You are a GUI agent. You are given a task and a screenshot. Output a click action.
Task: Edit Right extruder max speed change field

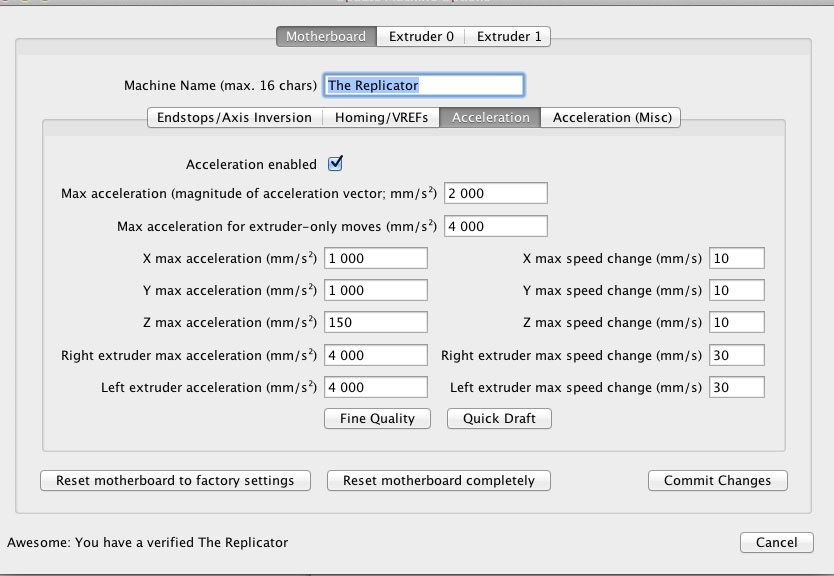737,355
